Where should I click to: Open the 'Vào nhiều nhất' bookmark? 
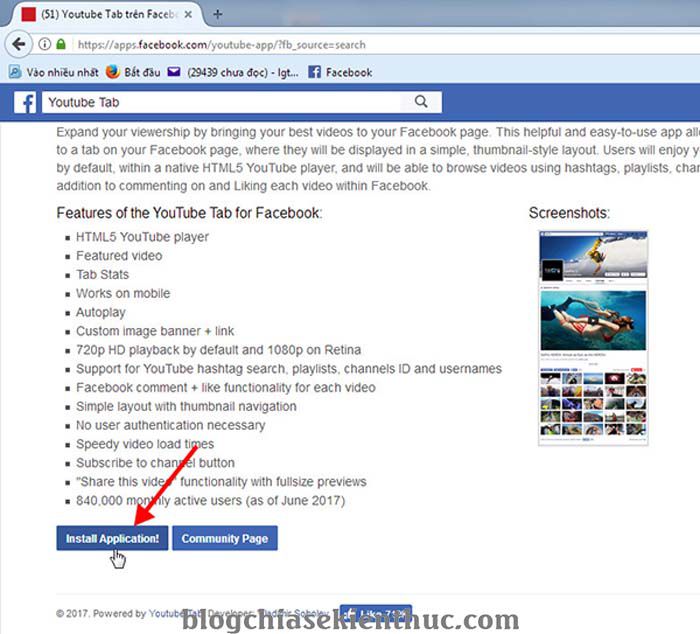click(53, 72)
